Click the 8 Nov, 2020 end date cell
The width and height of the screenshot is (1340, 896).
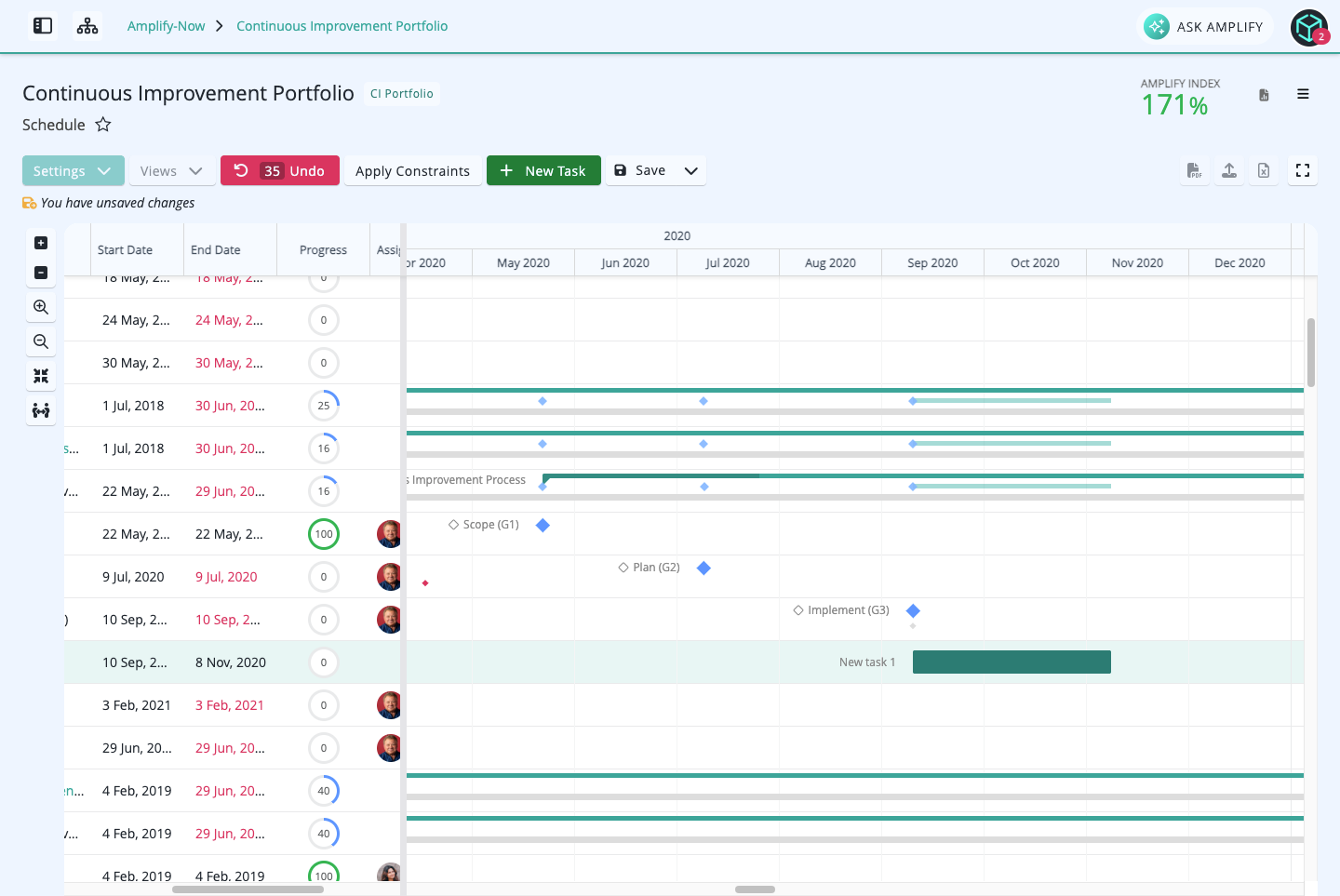[x=231, y=662]
